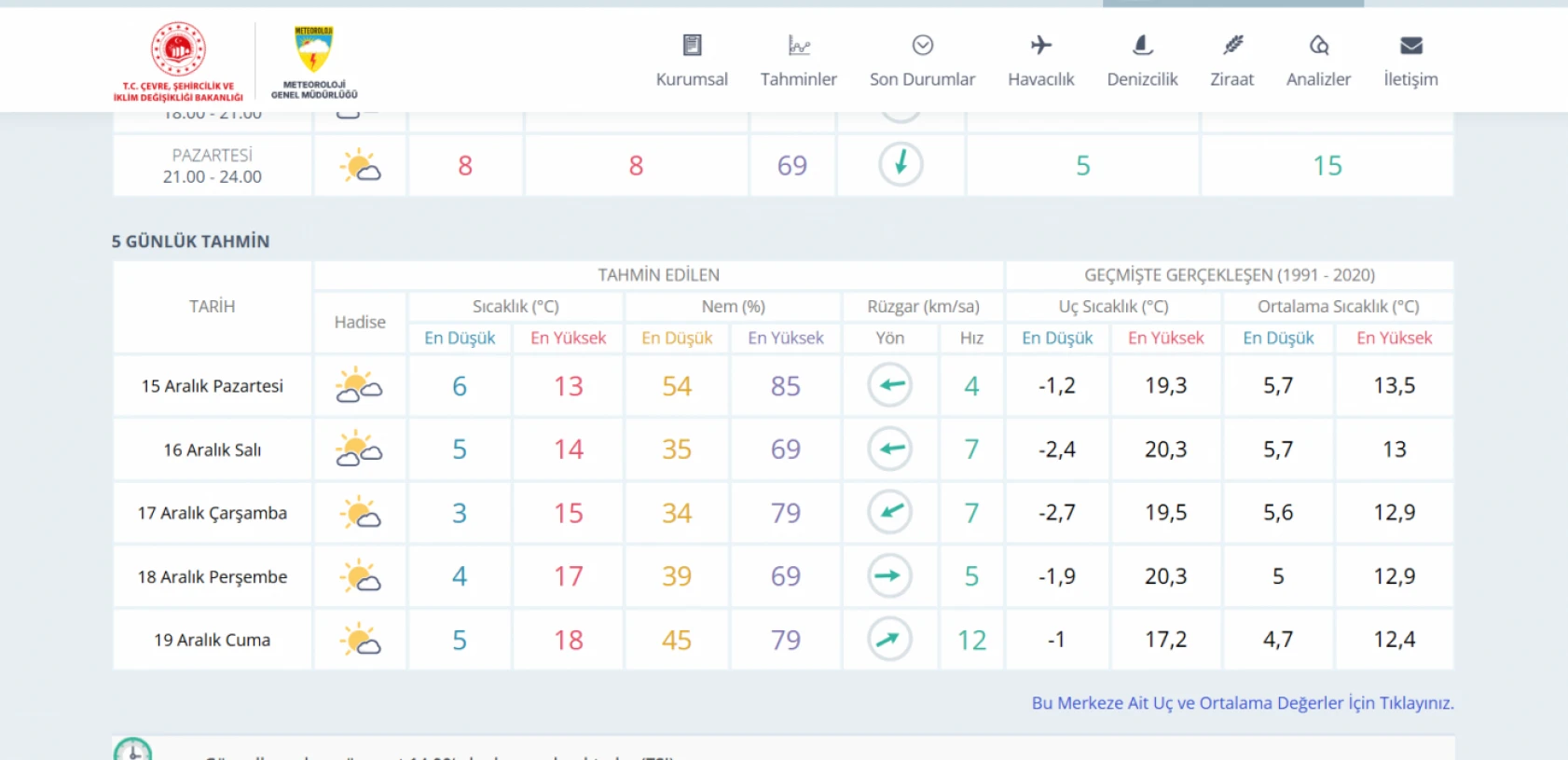Click the 17 Aralık Çarşamba weather icon
This screenshot has height=760, width=1568.
pos(360,513)
